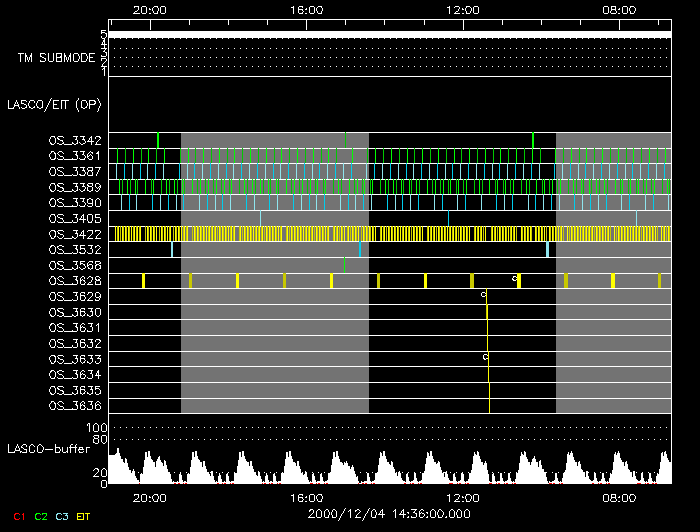Click the 2000/12/04 14:36:00.000 timestamp
This screenshot has height=532, width=700.
[387, 513]
